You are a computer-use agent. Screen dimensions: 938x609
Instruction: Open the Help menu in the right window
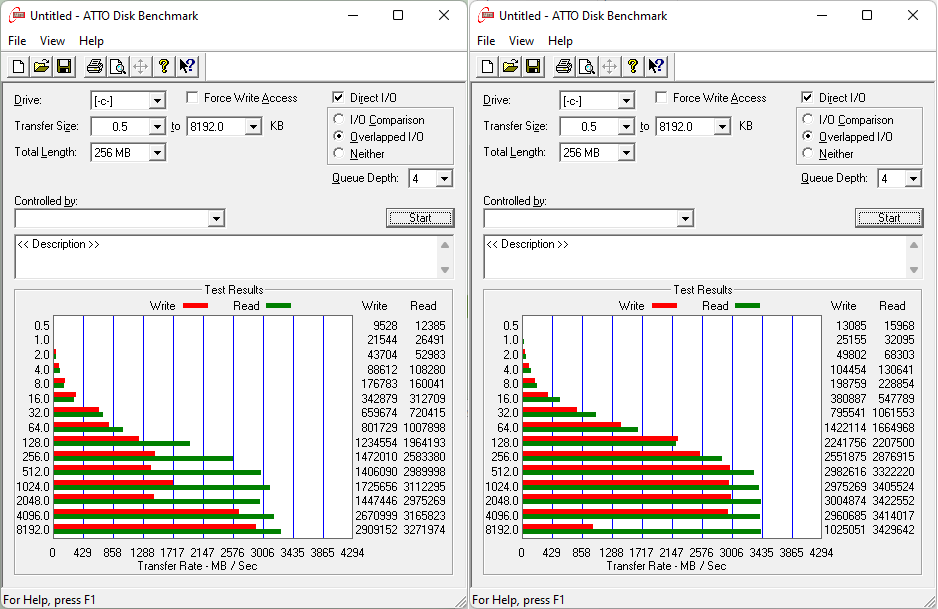[x=561, y=41]
